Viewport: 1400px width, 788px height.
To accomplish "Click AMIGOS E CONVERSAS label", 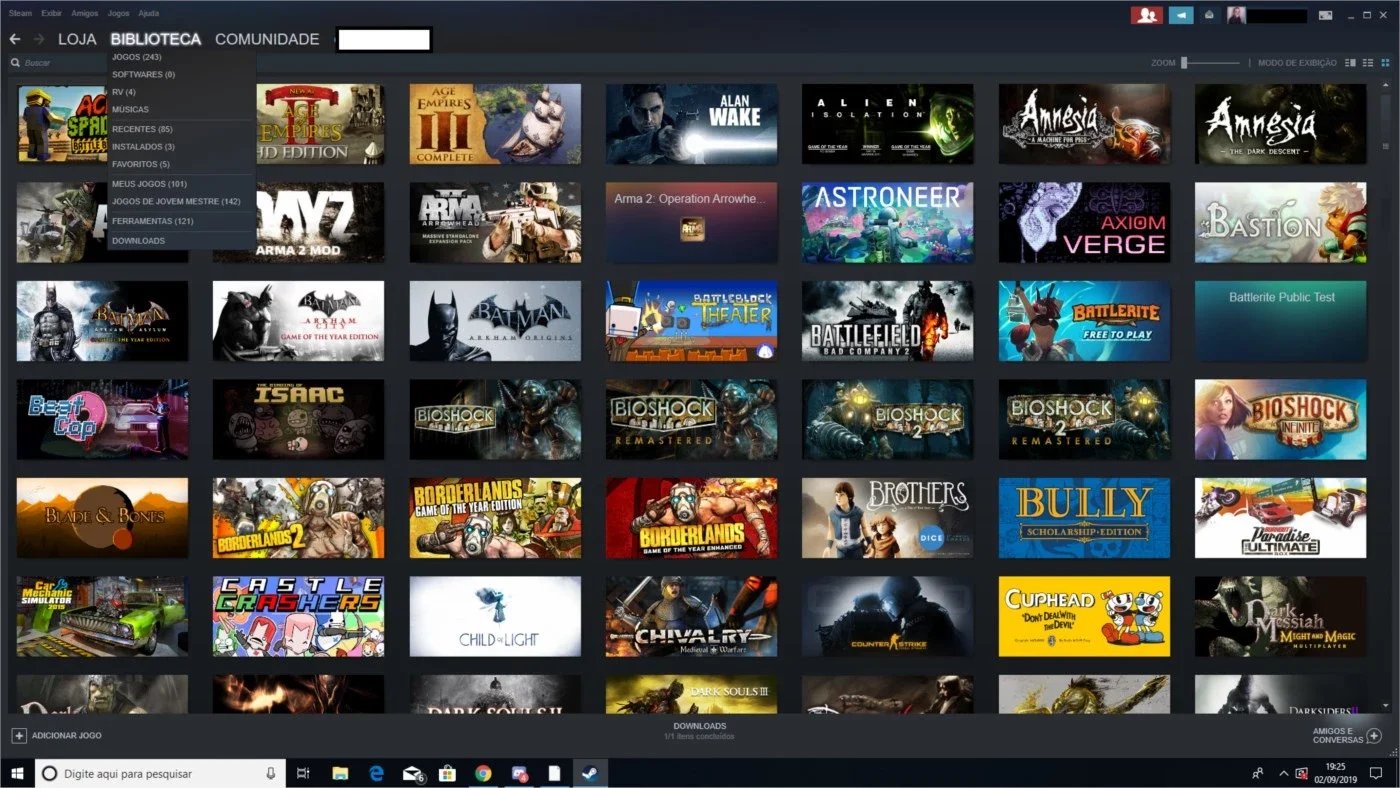I will [1338, 735].
